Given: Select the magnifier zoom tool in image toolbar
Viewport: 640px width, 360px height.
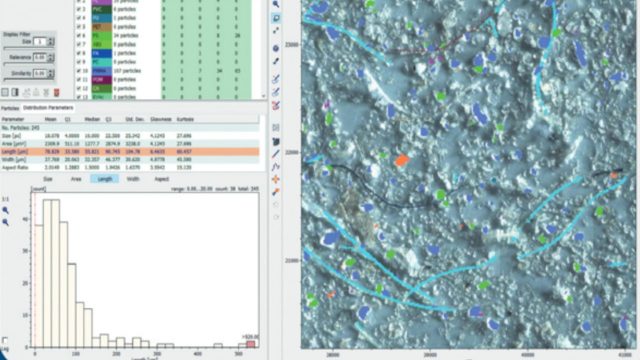Looking at the screenshot, I should 276,4.
